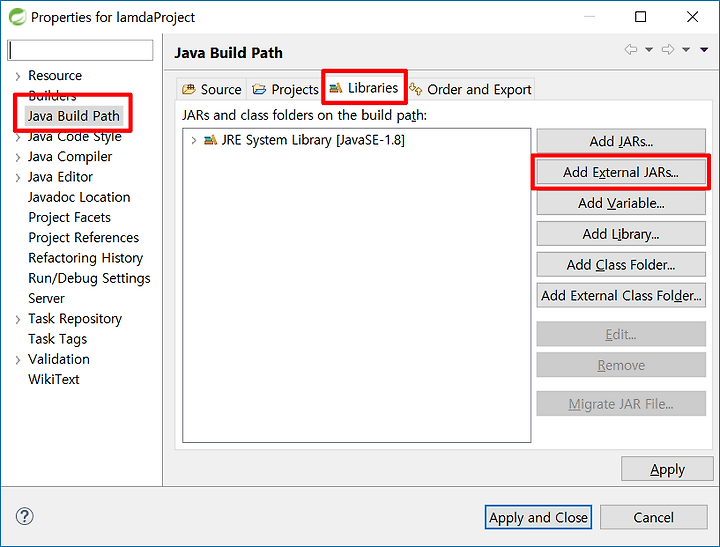Click the Add Variable... button

[x=621, y=203]
